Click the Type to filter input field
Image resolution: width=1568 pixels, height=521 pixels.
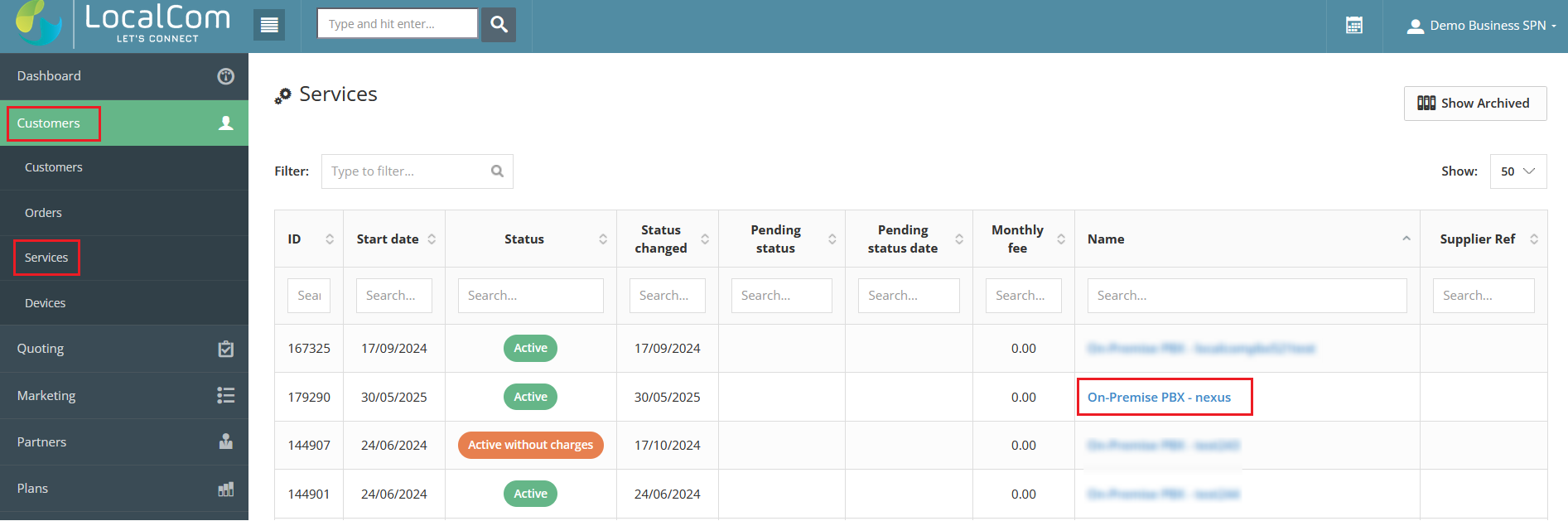click(408, 171)
